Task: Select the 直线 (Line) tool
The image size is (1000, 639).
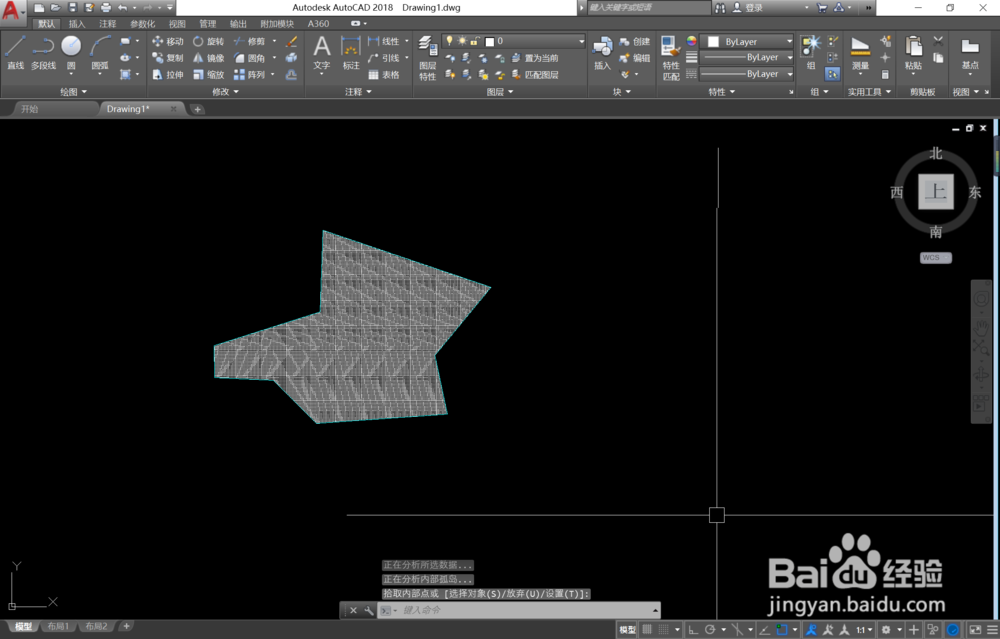Action: click(x=15, y=52)
